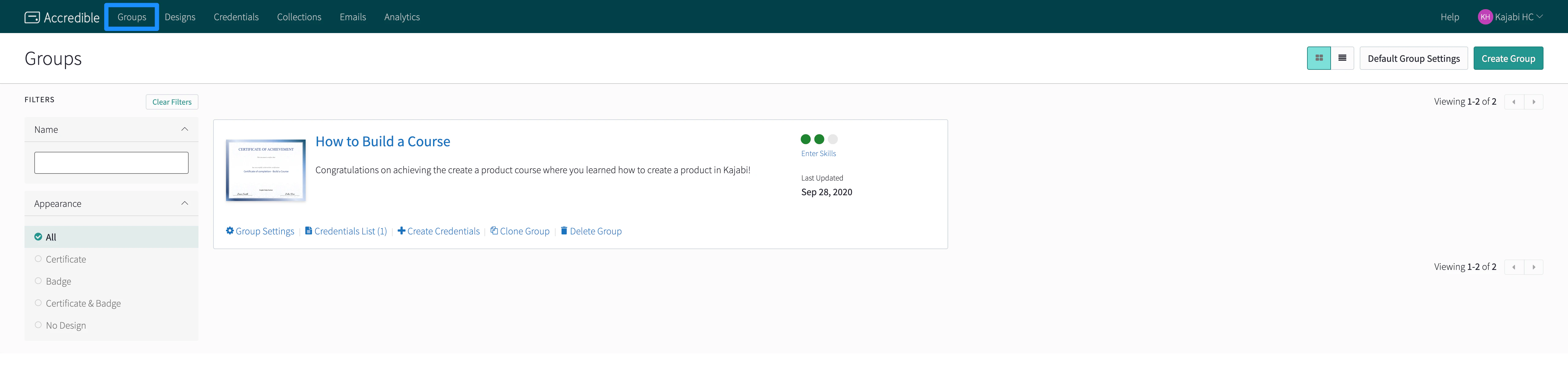Click the Create Group button
Screen dimensions: 1568x366
coord(1508,58)
